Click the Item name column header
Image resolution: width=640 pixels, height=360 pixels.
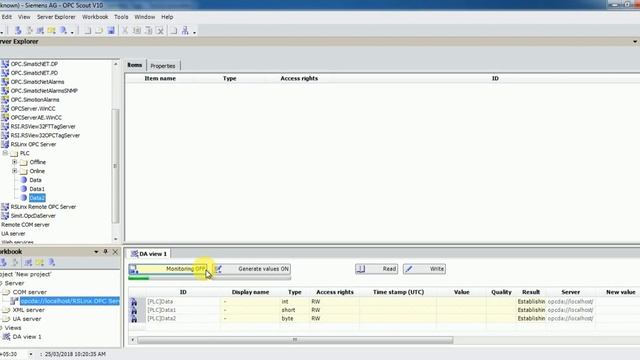(x=160, y=78)
